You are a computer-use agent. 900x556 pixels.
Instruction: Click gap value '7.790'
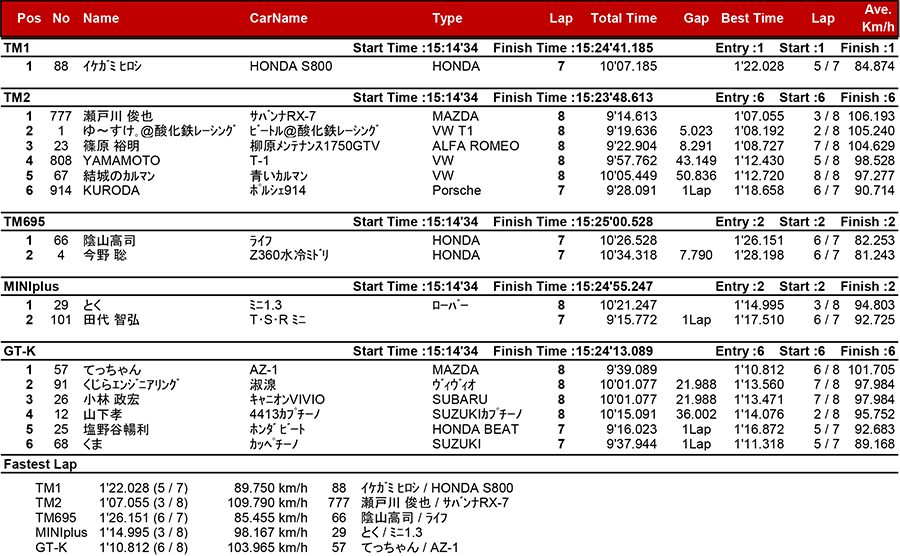coord(696,256)
